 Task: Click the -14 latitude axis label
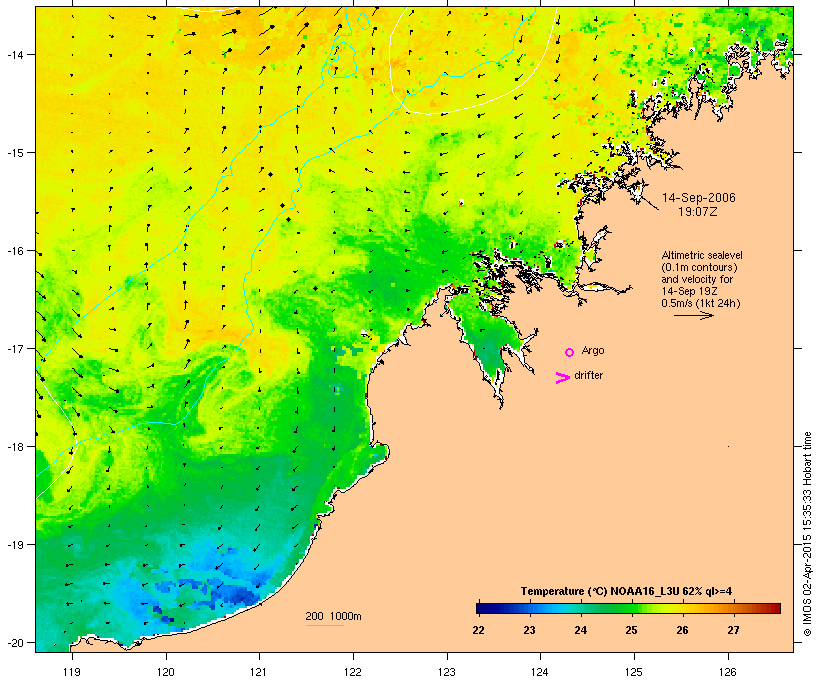pyautogui.click(x=14, y=54)
